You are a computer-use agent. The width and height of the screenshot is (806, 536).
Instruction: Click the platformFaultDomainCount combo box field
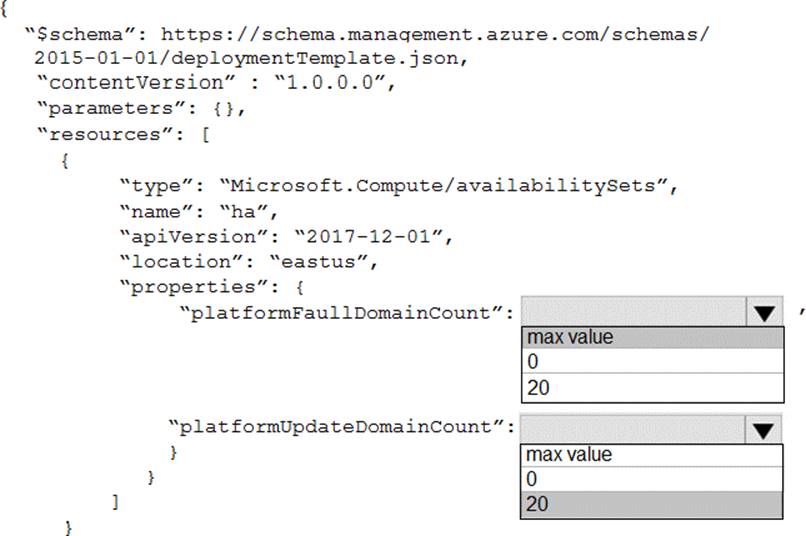pyautogui.click(x=632, y=313)
